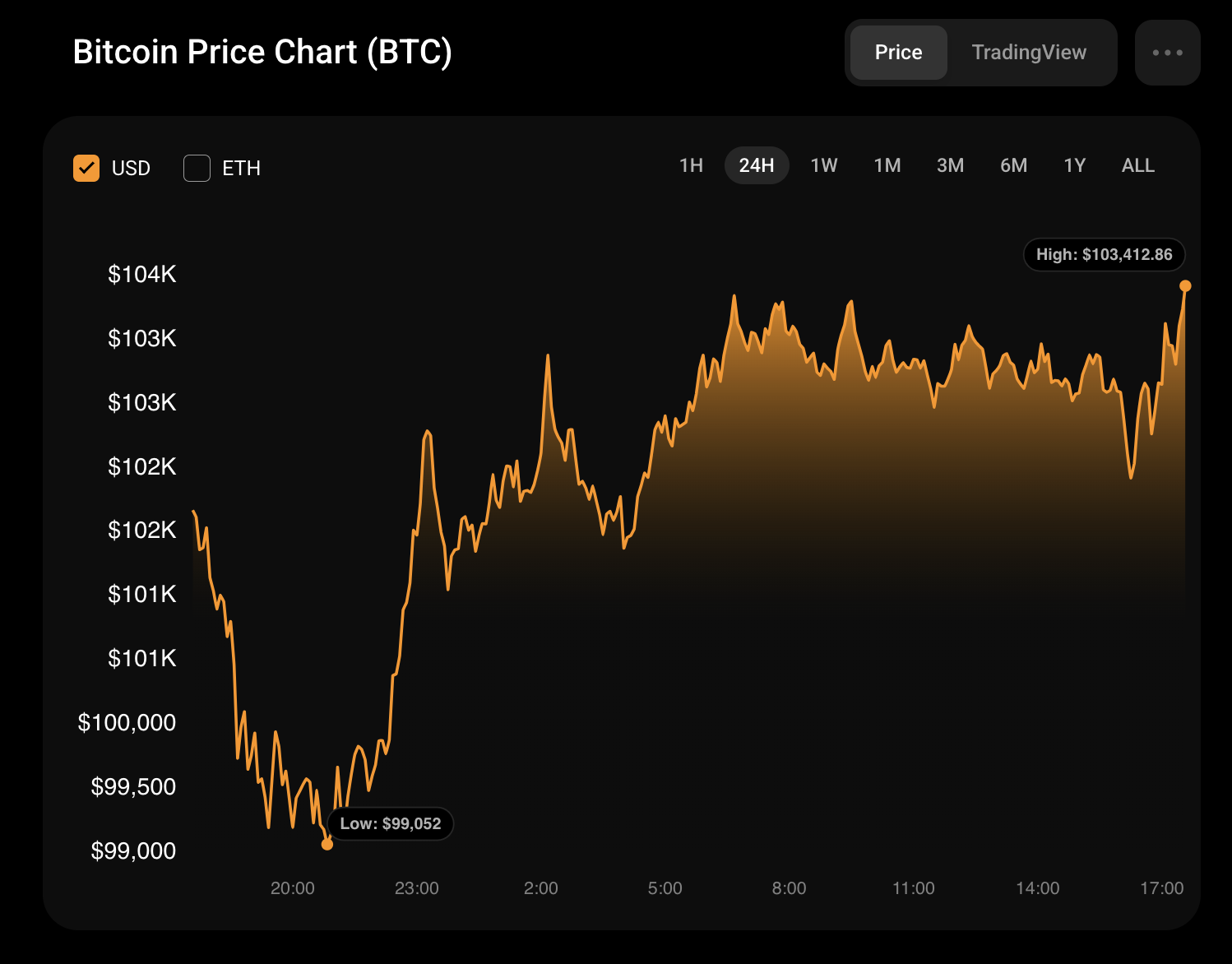View the 1Y price chart
The height and width of the screenshot is (964, 1232).
[1074, 165]
